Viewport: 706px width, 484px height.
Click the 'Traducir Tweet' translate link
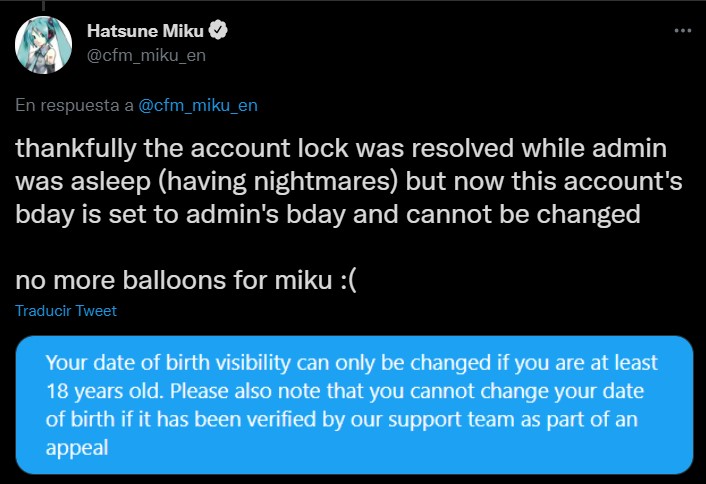[x=66, y=311]
